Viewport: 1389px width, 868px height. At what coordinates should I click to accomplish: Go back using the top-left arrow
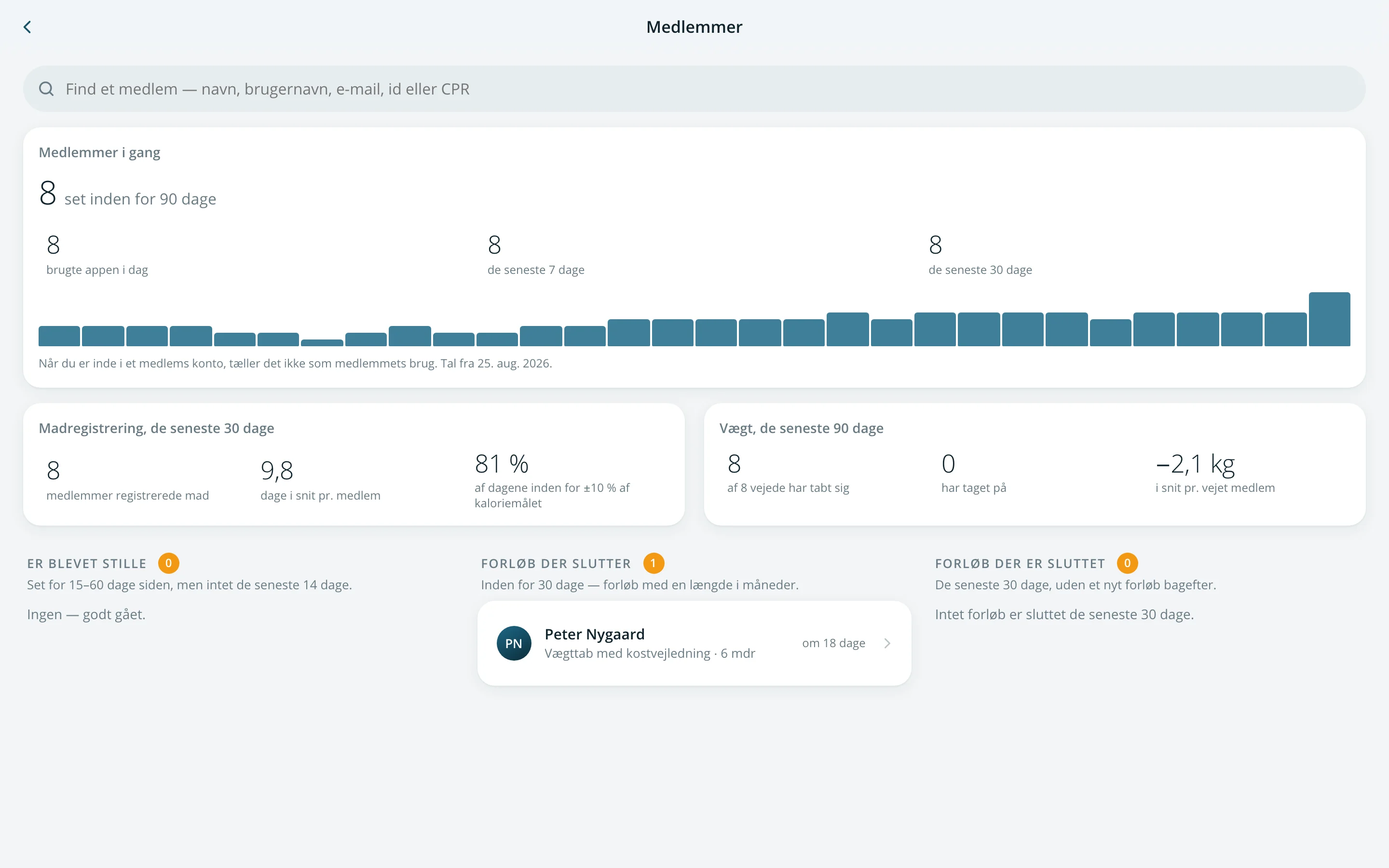coord(27,27)
